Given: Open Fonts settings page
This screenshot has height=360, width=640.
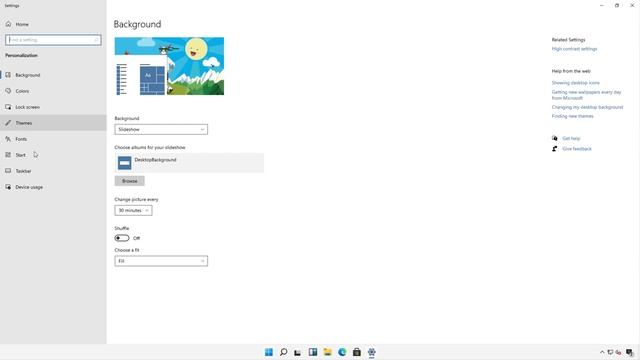Looking at the screenshot, I should [53, 139].
